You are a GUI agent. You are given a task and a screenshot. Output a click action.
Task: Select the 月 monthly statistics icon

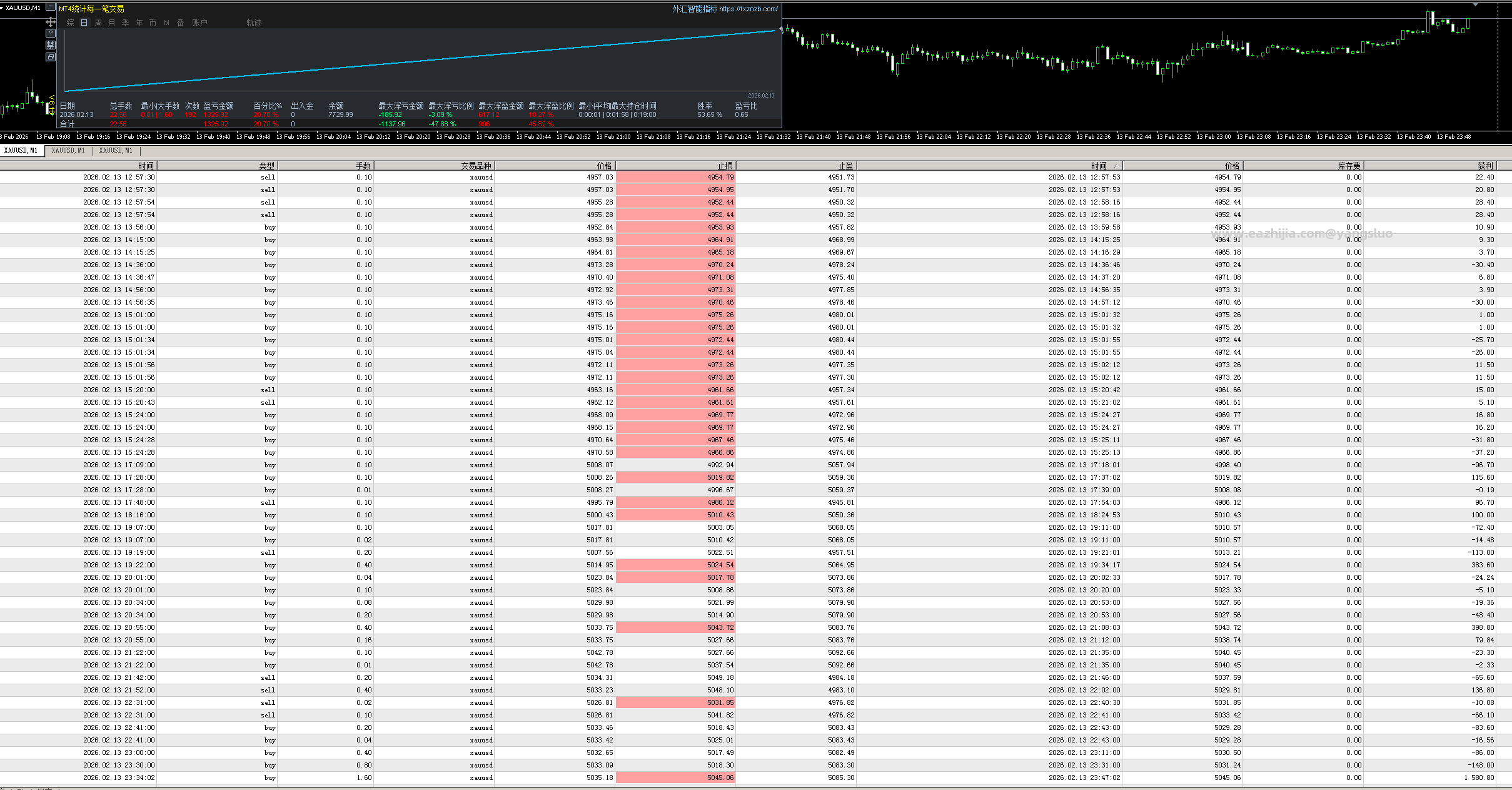click(112, 23)
